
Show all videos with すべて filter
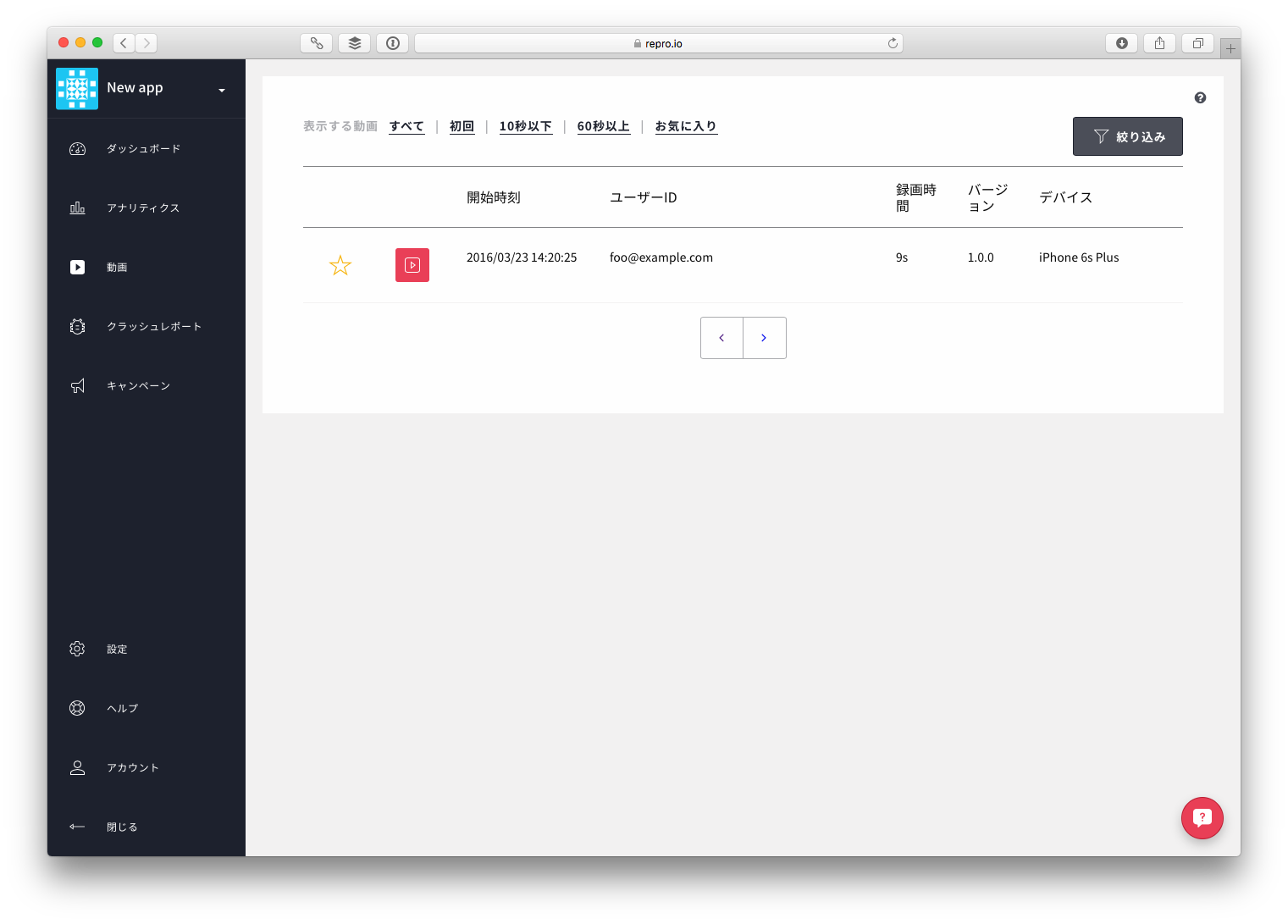(406, 126)
